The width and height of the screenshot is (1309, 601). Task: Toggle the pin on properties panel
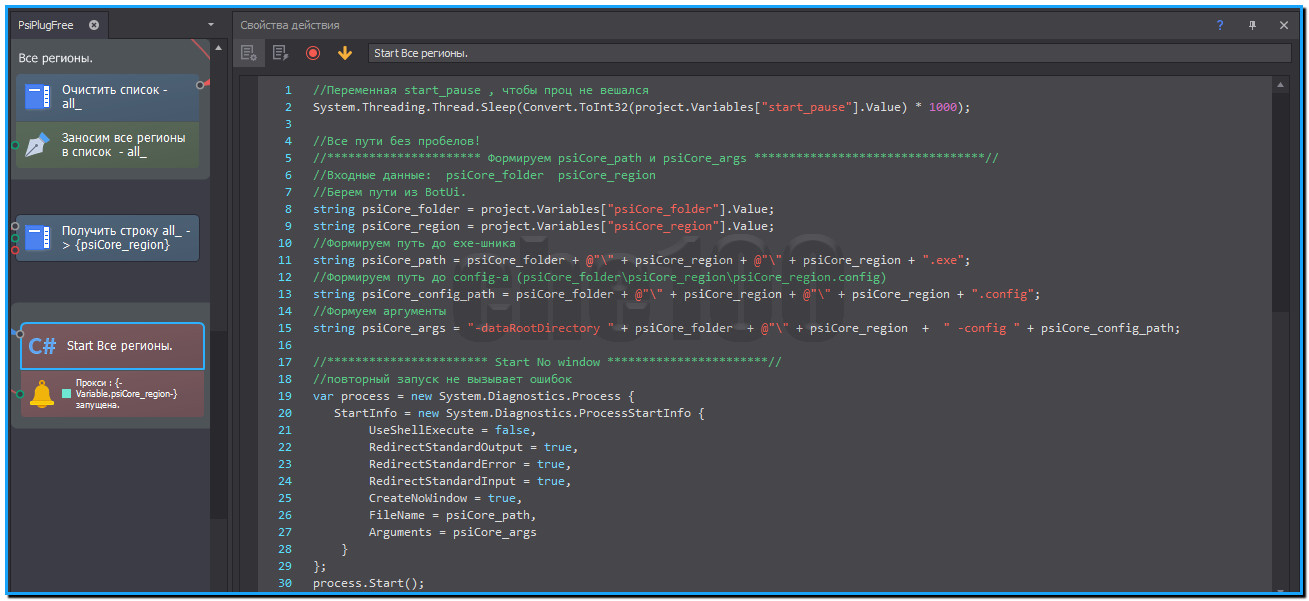tap(1252, 25)
